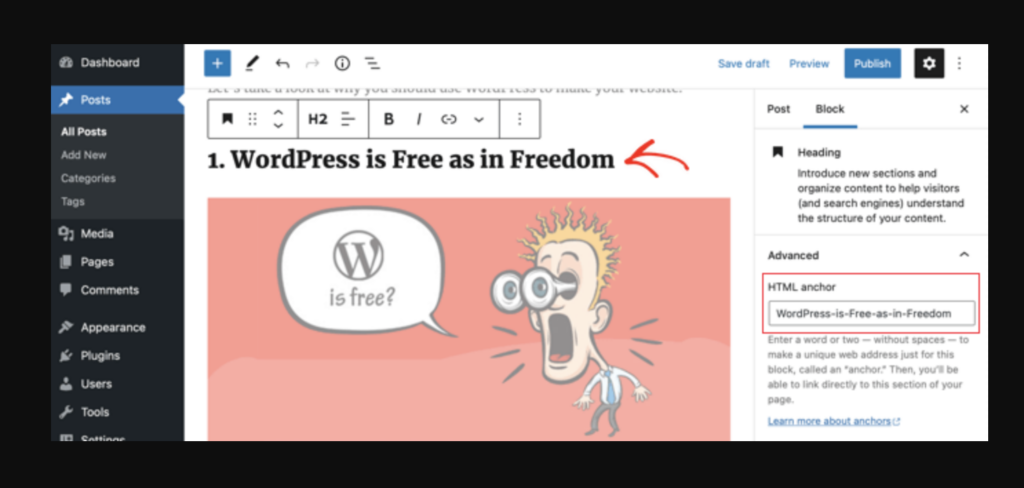
Task: Open the editor Options three-dot menu
Action: click(960, 63)
